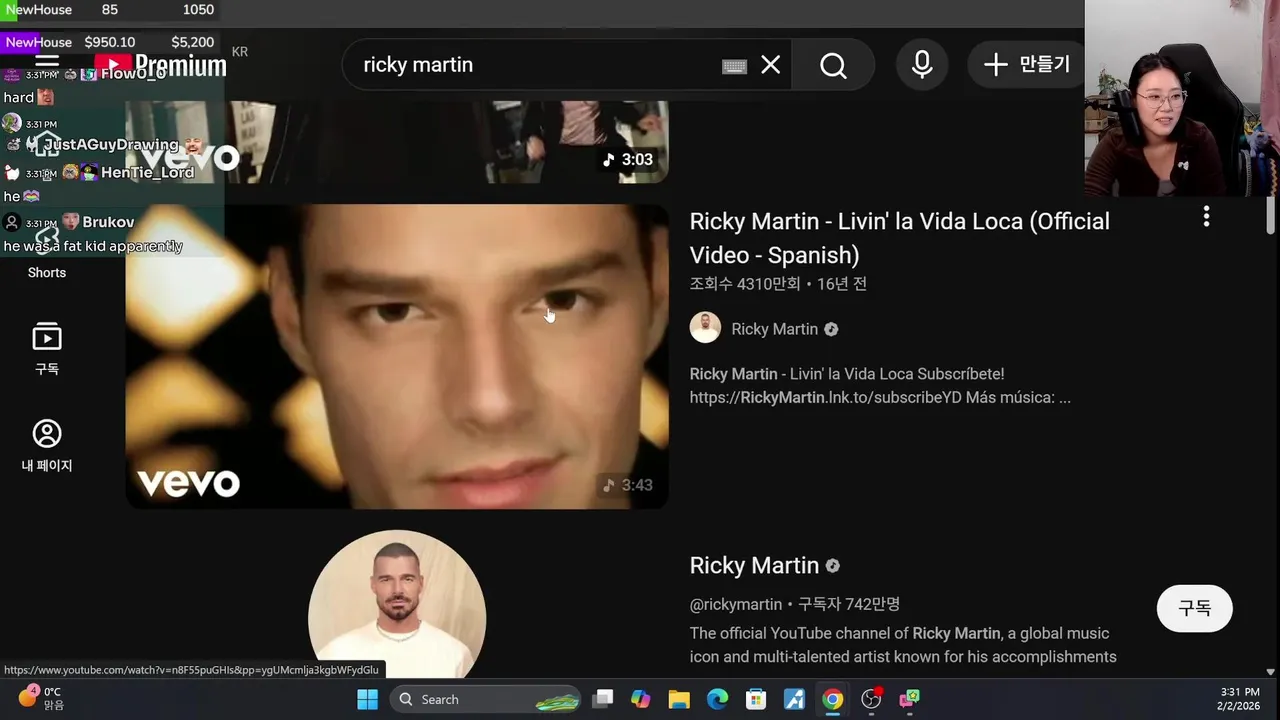Image resolution: width=1280 pixels, height=720 pixels.
Task: Click HenTie_Lord username in chat overlay
Action: point(147,172)
